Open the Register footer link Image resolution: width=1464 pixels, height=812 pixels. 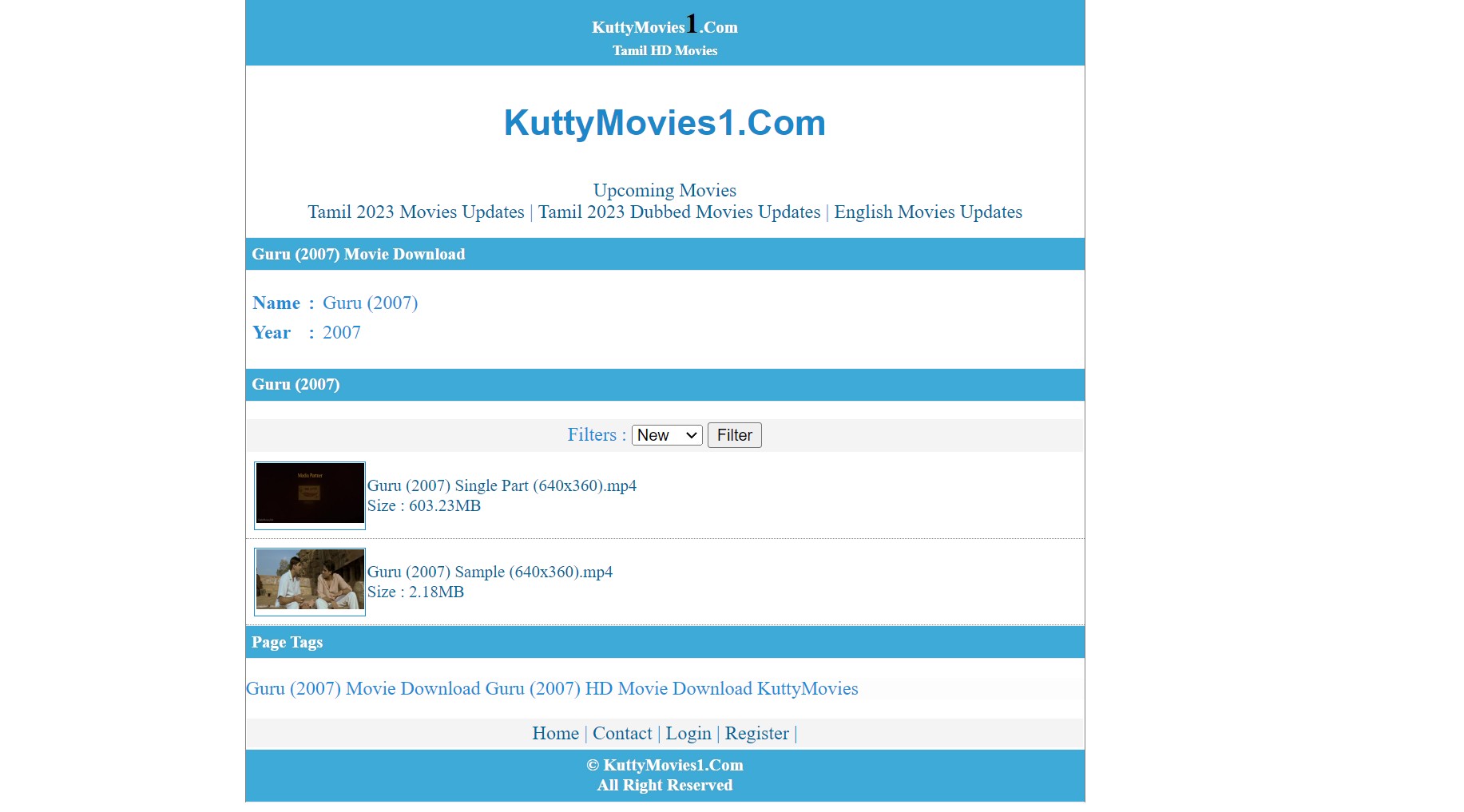(757, 733)
